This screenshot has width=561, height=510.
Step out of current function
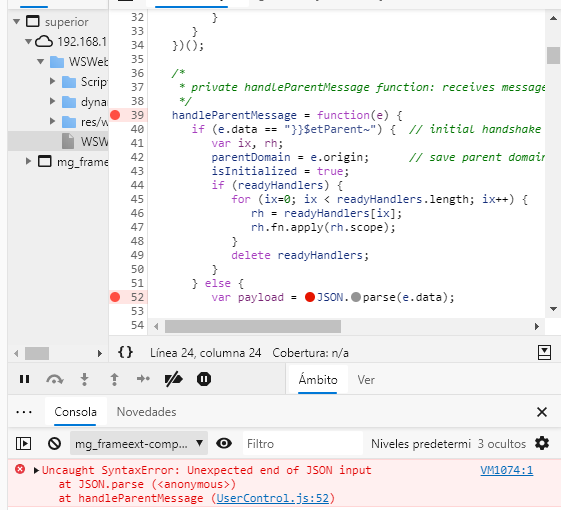(x=114, y=379)
